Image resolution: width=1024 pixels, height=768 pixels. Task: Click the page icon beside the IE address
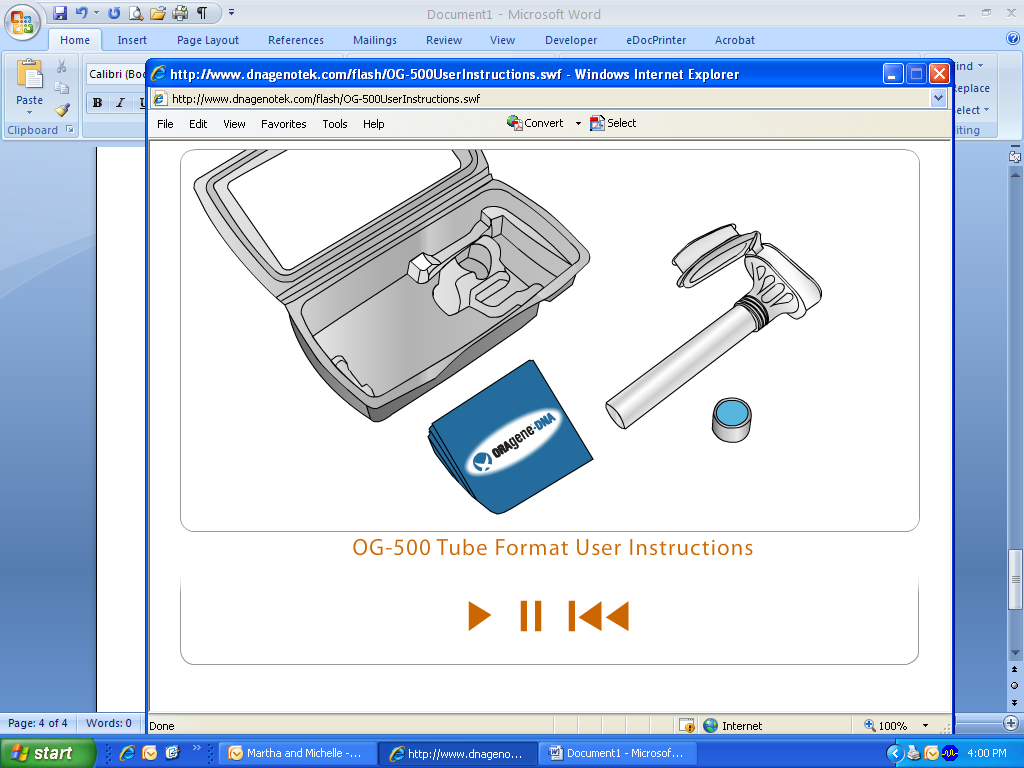click(160, 99)
